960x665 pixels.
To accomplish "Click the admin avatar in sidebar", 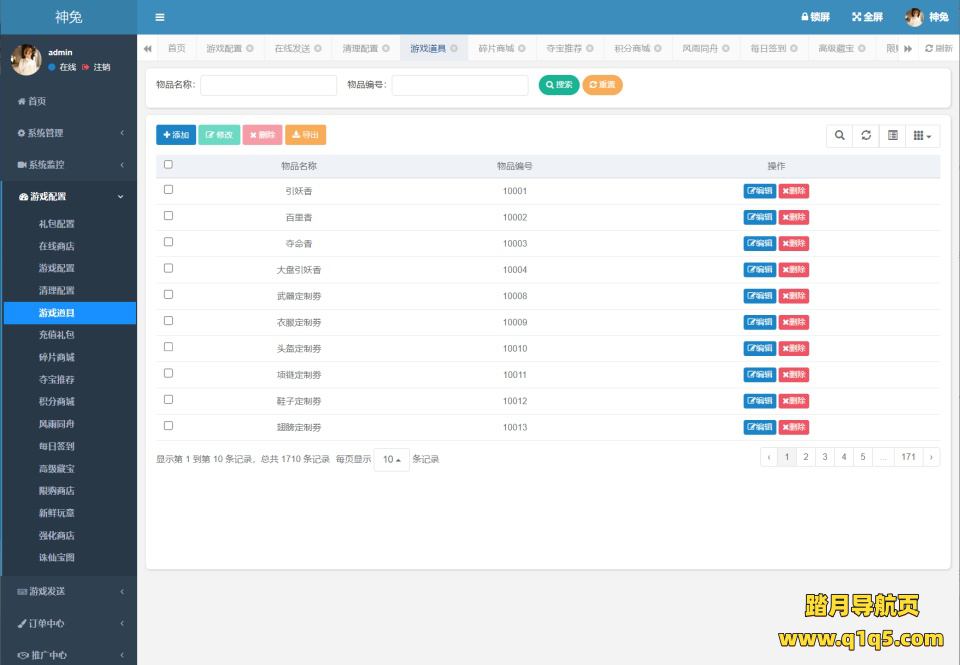I will [25, 59].
